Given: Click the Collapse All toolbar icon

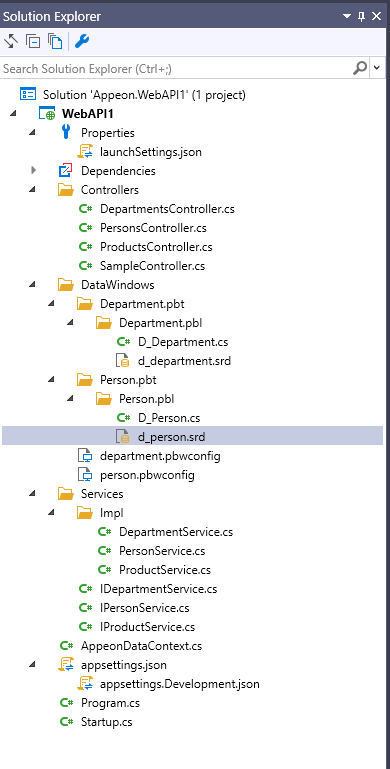Looking at the screenshot, I should (x=33, y=41).
